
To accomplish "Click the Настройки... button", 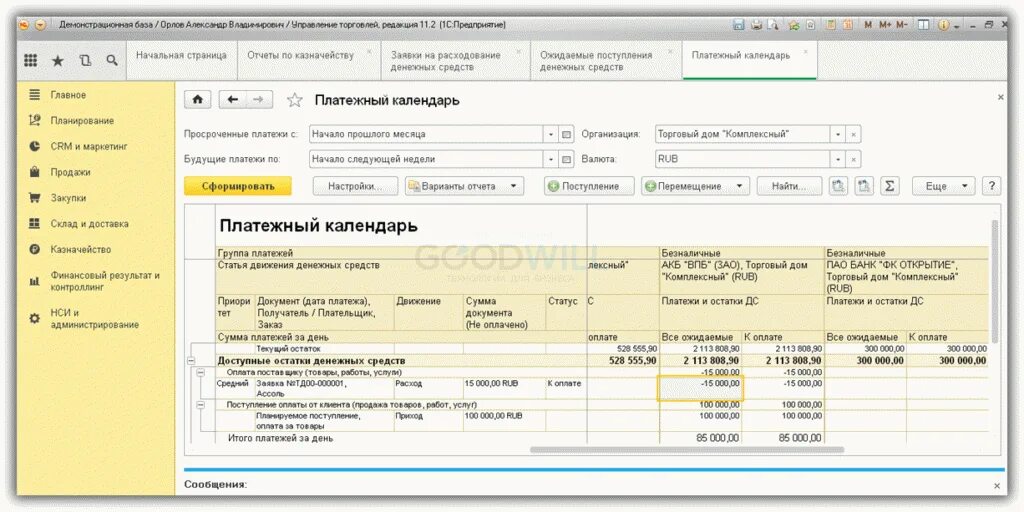I will coord(355,186).
